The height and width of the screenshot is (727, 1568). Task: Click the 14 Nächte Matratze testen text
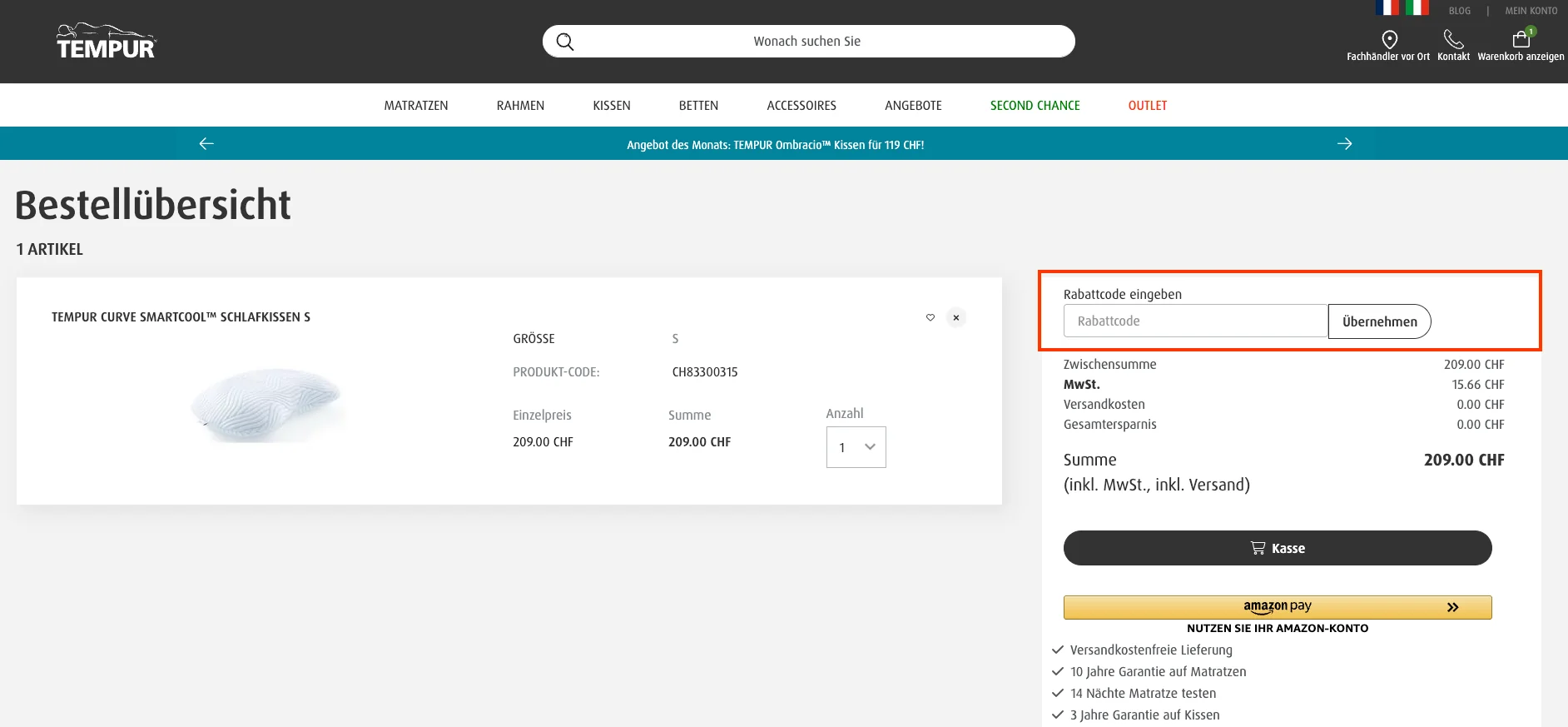[x=1143, y=694]
